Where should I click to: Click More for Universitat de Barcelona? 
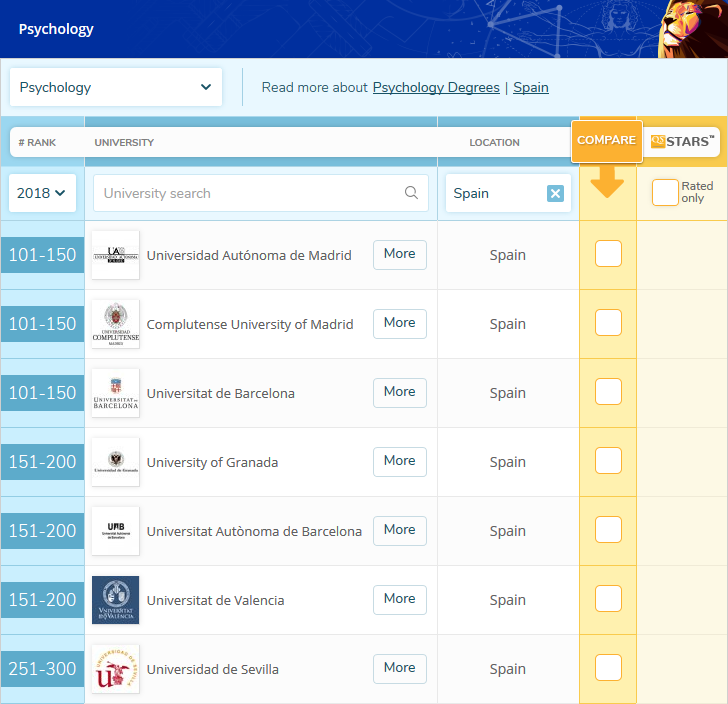[400, 393]
